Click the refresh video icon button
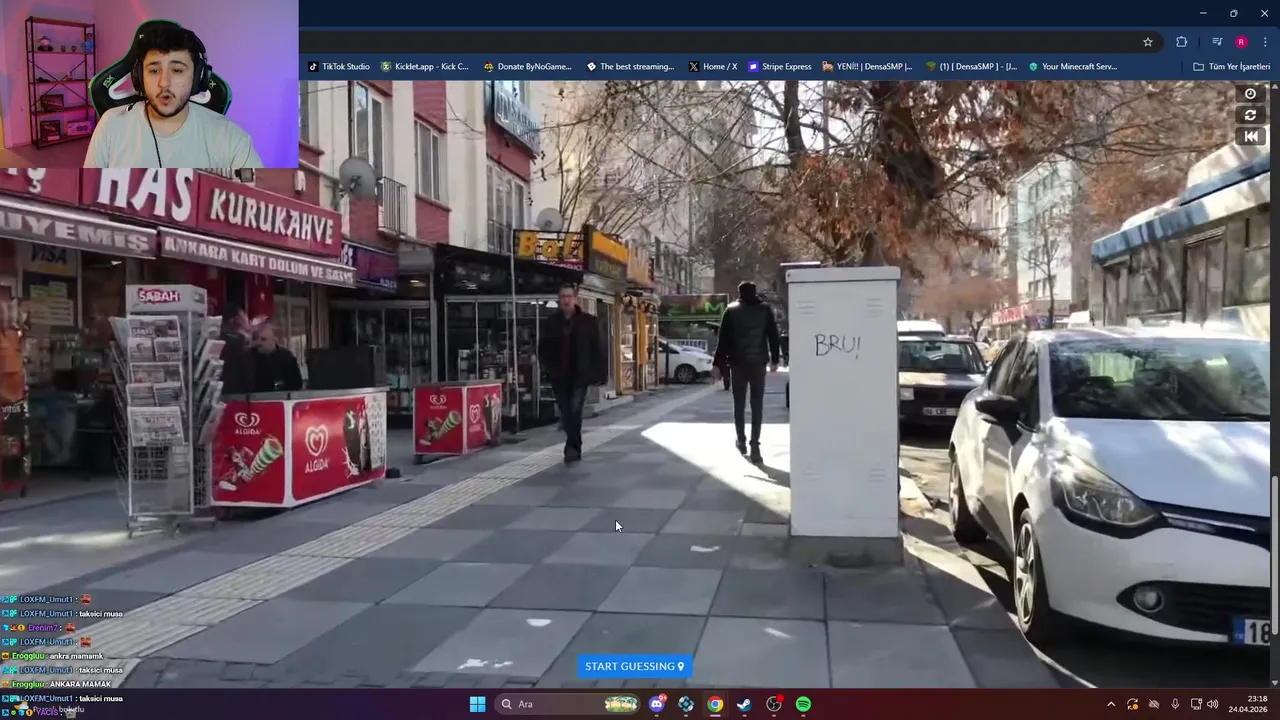This screenshot has width=1280, height=720. [x=1250, y=115]
